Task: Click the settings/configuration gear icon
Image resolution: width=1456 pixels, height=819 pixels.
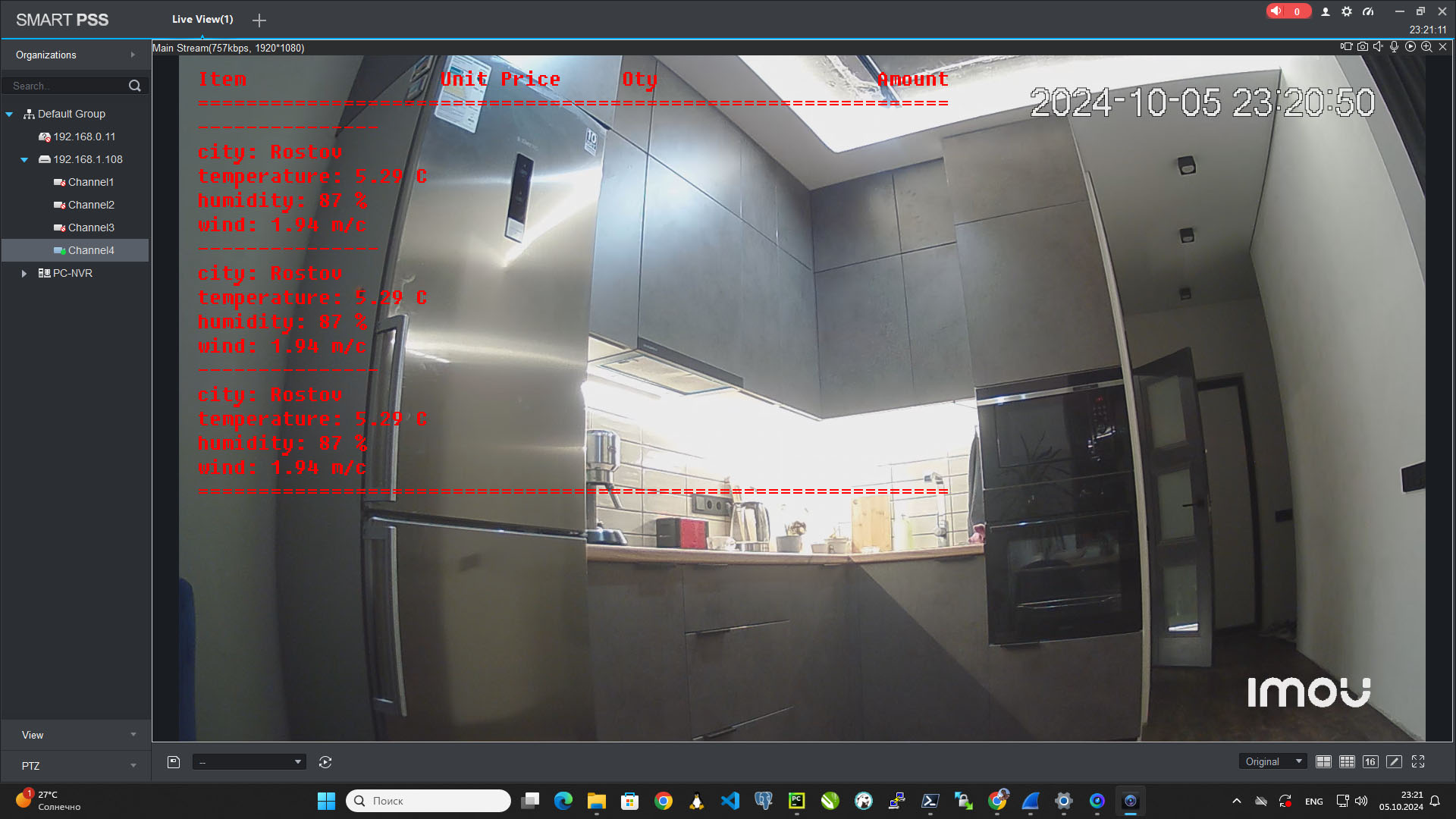Action: (1347, 11)
